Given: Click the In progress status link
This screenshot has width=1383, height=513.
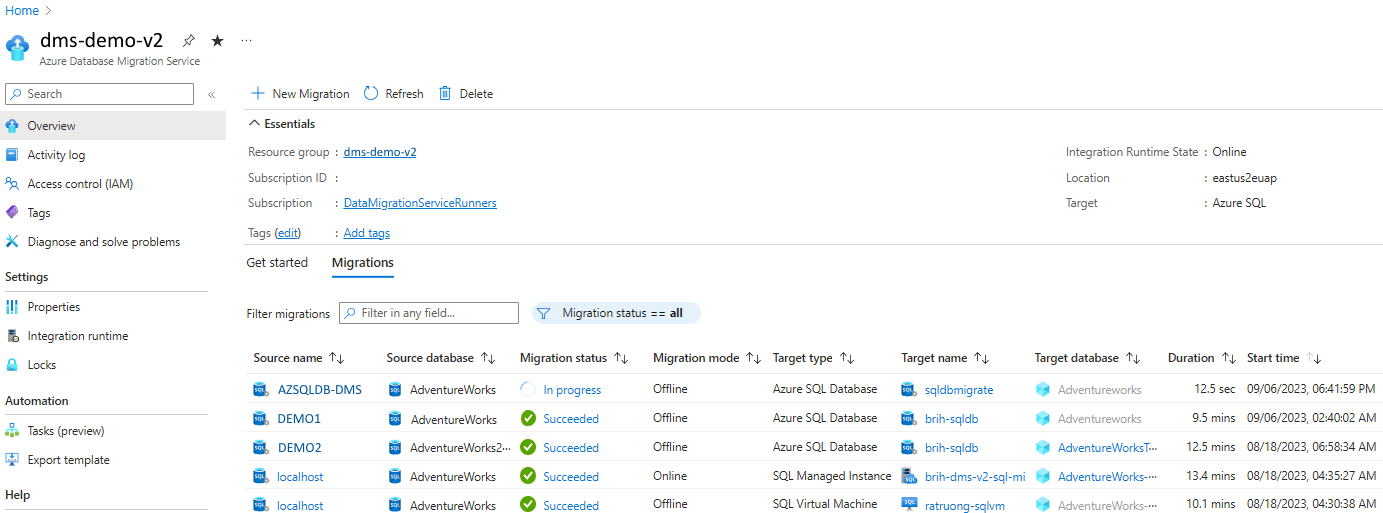Looking at the screenshot, I should [572, 390].
